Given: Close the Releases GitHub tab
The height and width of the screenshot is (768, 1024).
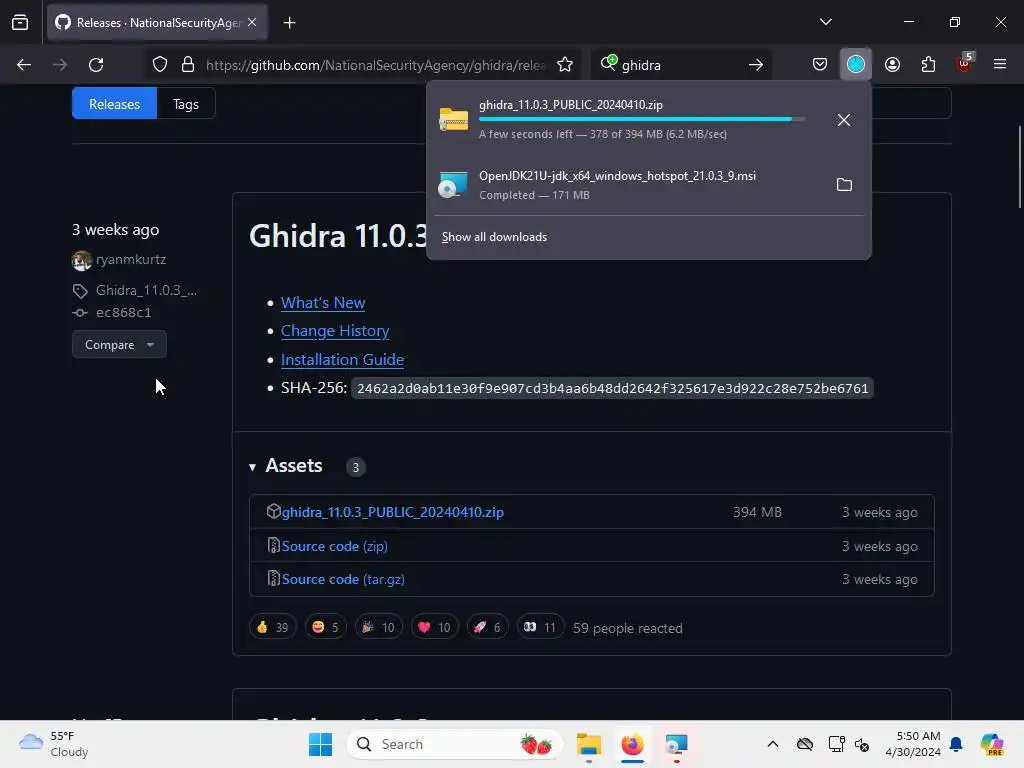Looking at the screenshot, I should click(x=252, y=22).
